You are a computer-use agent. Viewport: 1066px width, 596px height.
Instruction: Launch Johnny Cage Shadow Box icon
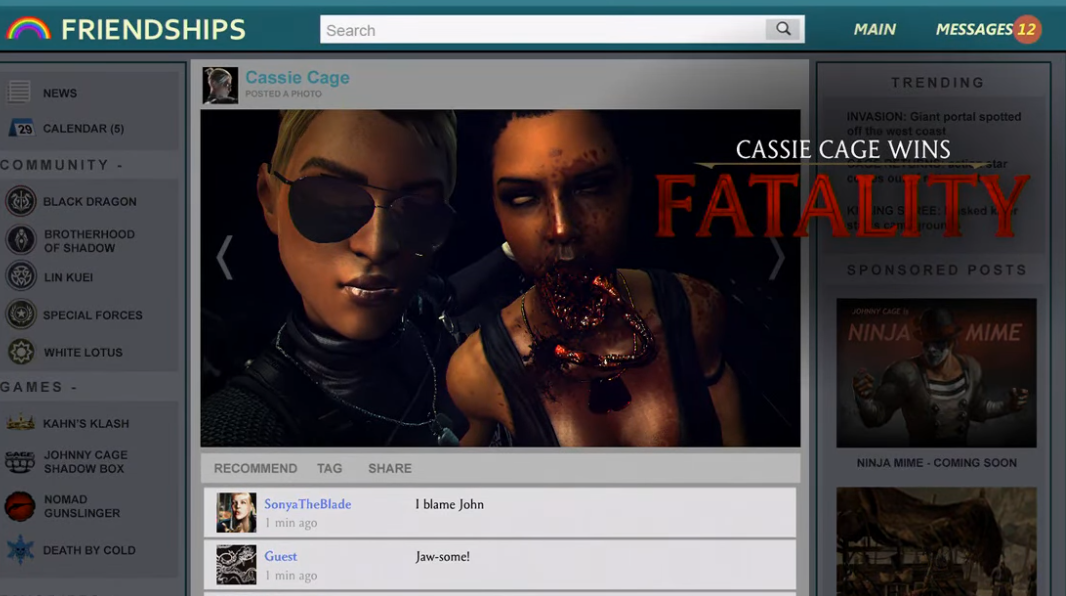[20, 461]
